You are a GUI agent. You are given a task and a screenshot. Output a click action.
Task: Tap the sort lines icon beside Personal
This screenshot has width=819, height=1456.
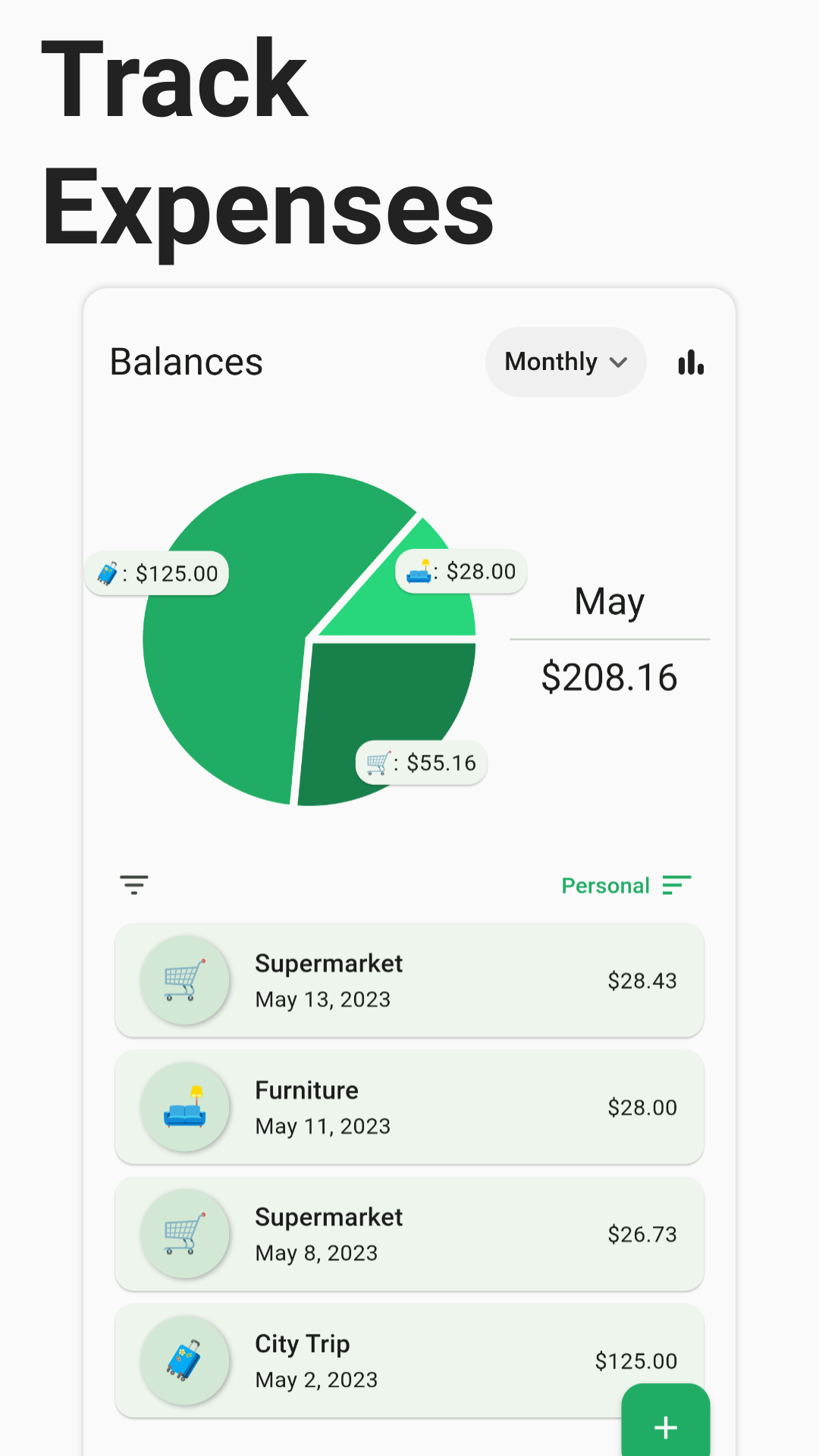(676, 885)
